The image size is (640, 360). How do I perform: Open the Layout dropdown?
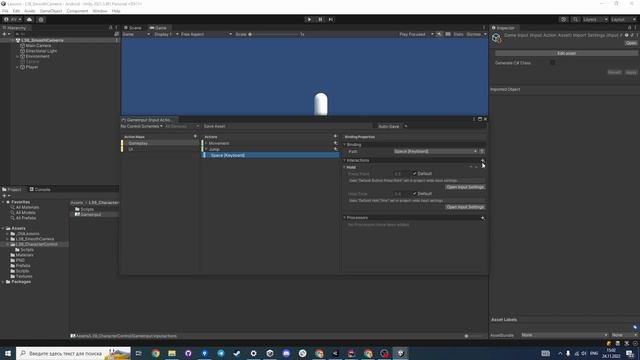[x=623, y=19]
